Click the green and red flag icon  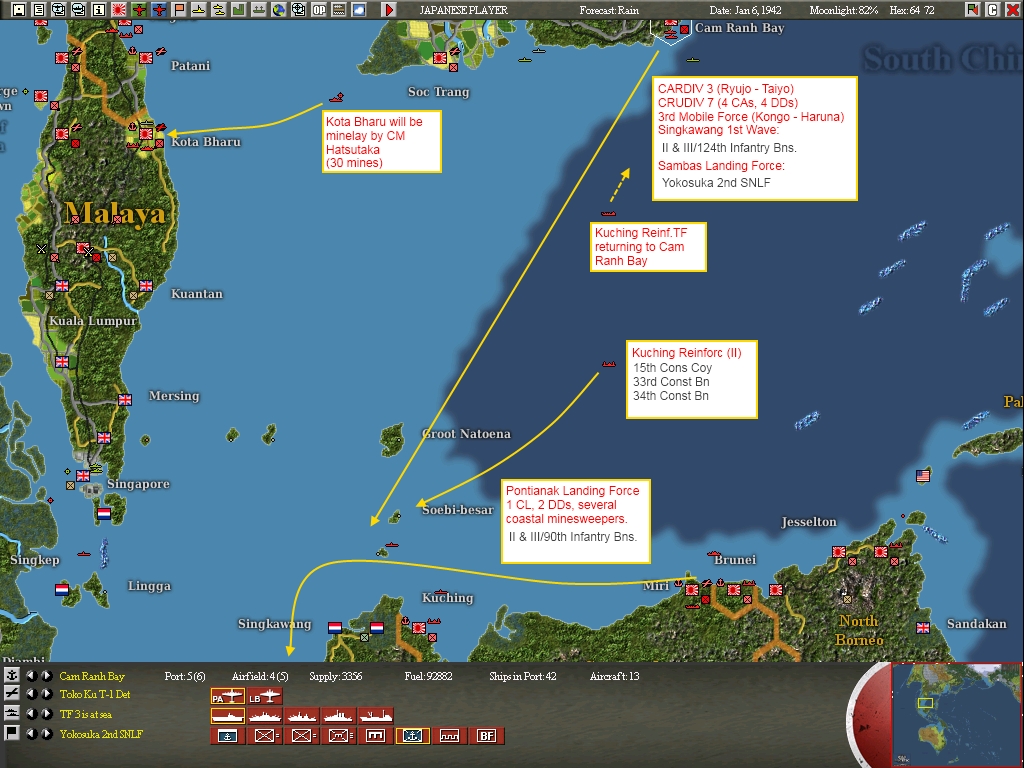pyautogui.click(x=972, y=9)
